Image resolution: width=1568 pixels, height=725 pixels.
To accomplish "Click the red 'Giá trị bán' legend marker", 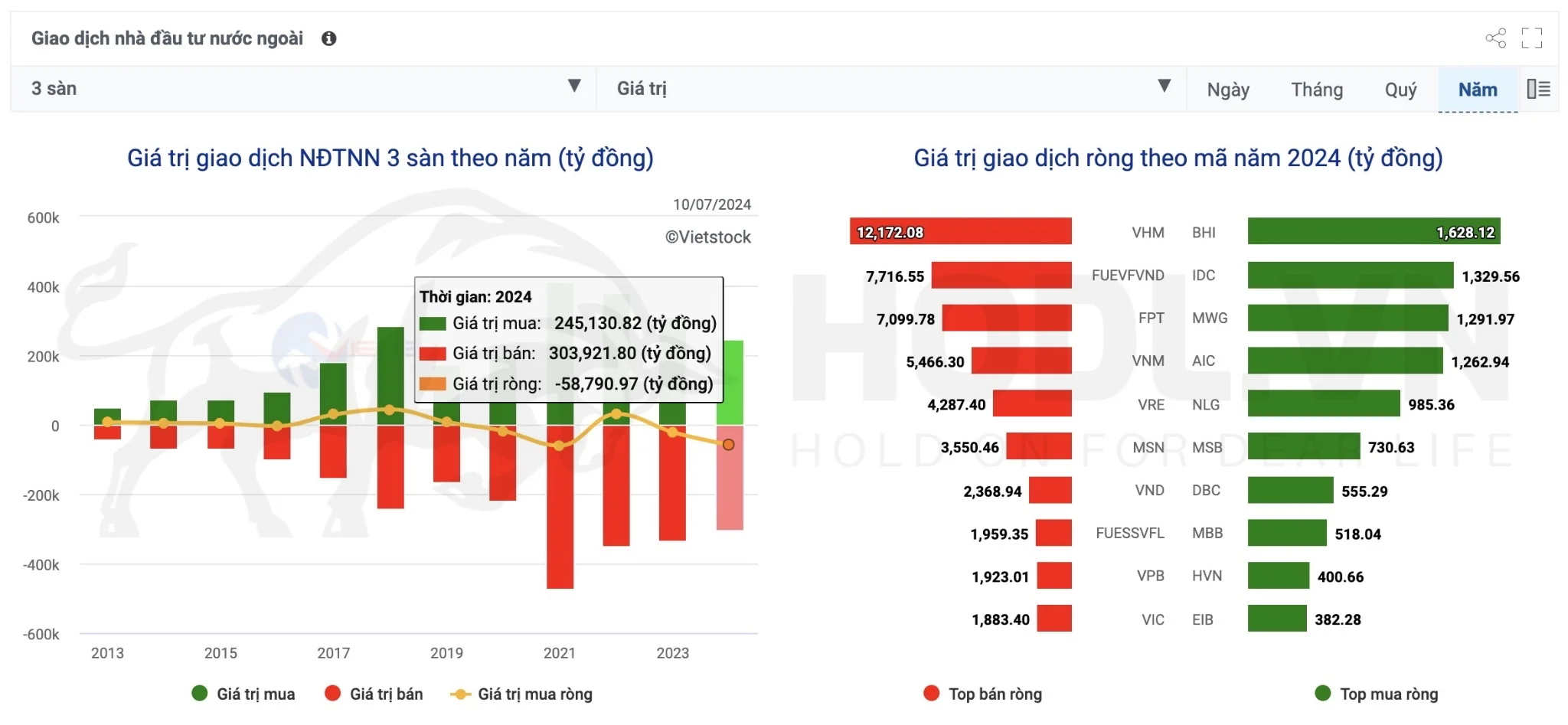I will 335,694.
